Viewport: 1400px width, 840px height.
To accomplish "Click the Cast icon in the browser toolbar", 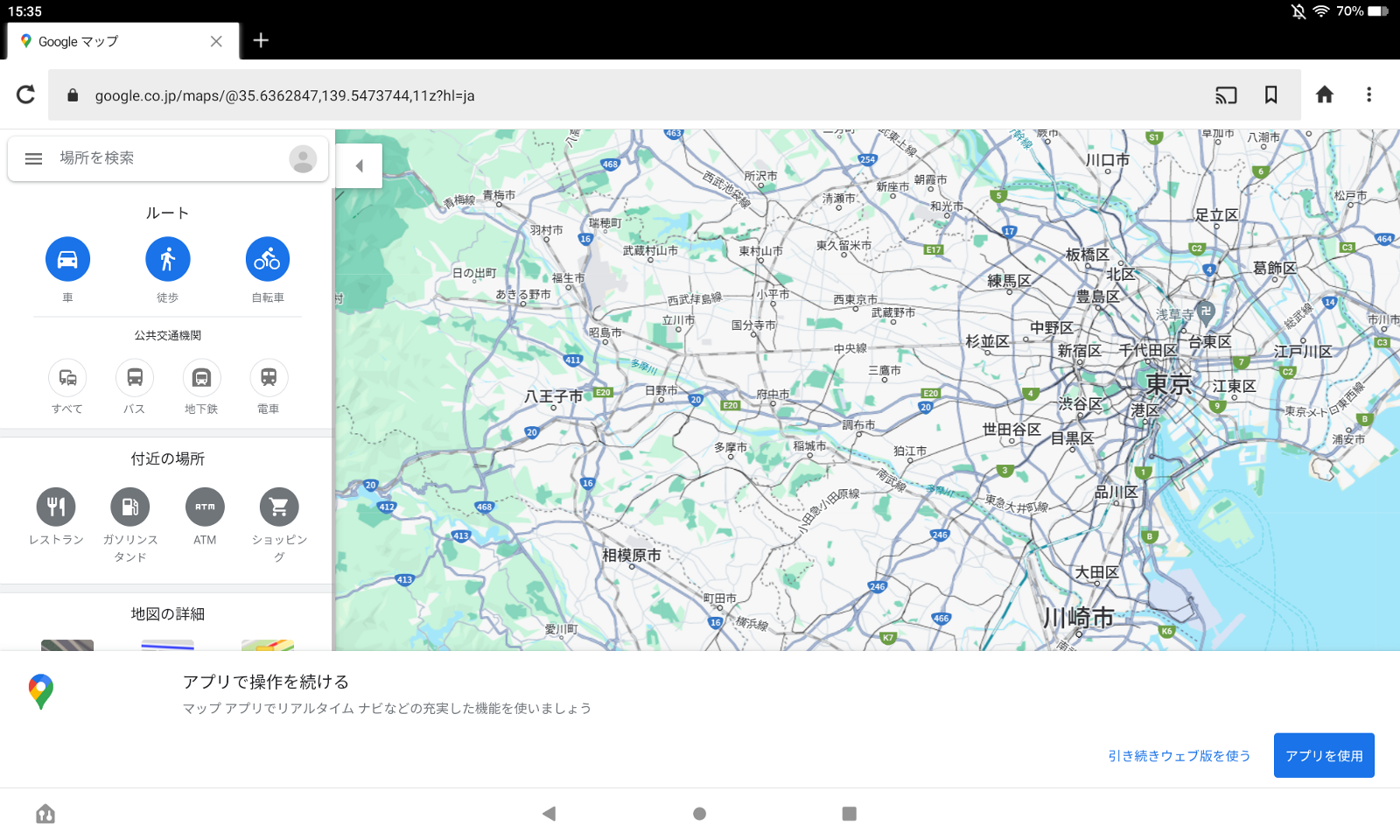I will (x=1225, y=94).
